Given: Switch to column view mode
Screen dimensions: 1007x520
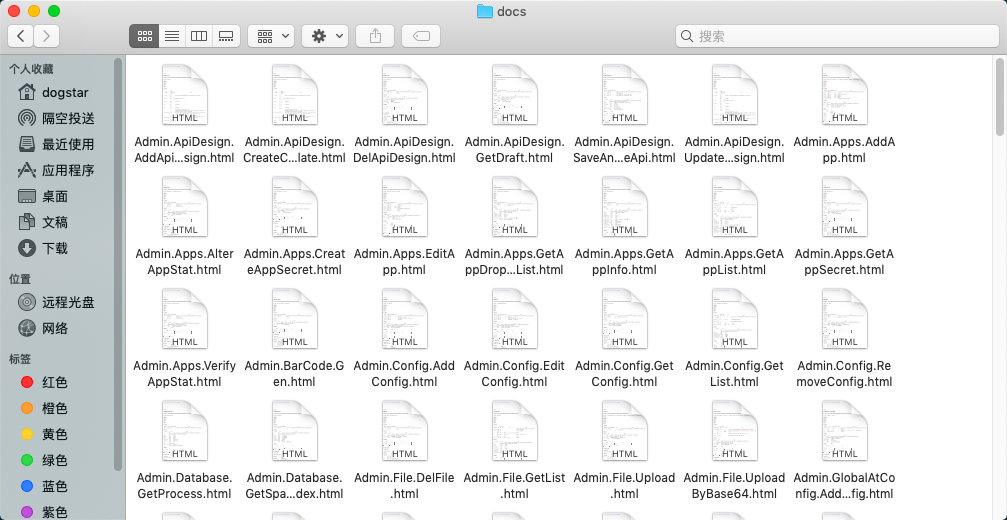Looking at the screenshot, I should [199, 36].
